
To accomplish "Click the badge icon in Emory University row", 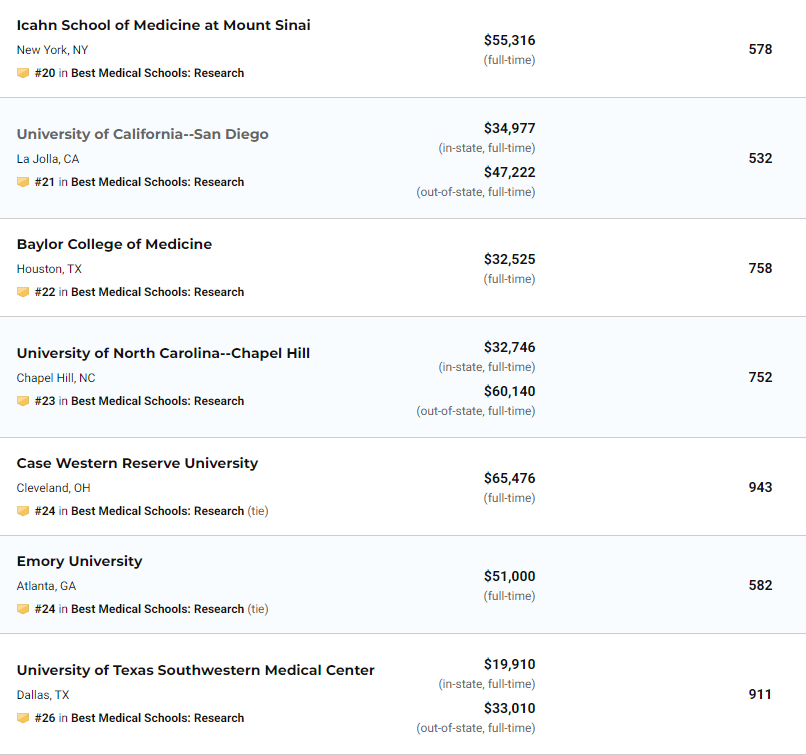I will 23,609.
